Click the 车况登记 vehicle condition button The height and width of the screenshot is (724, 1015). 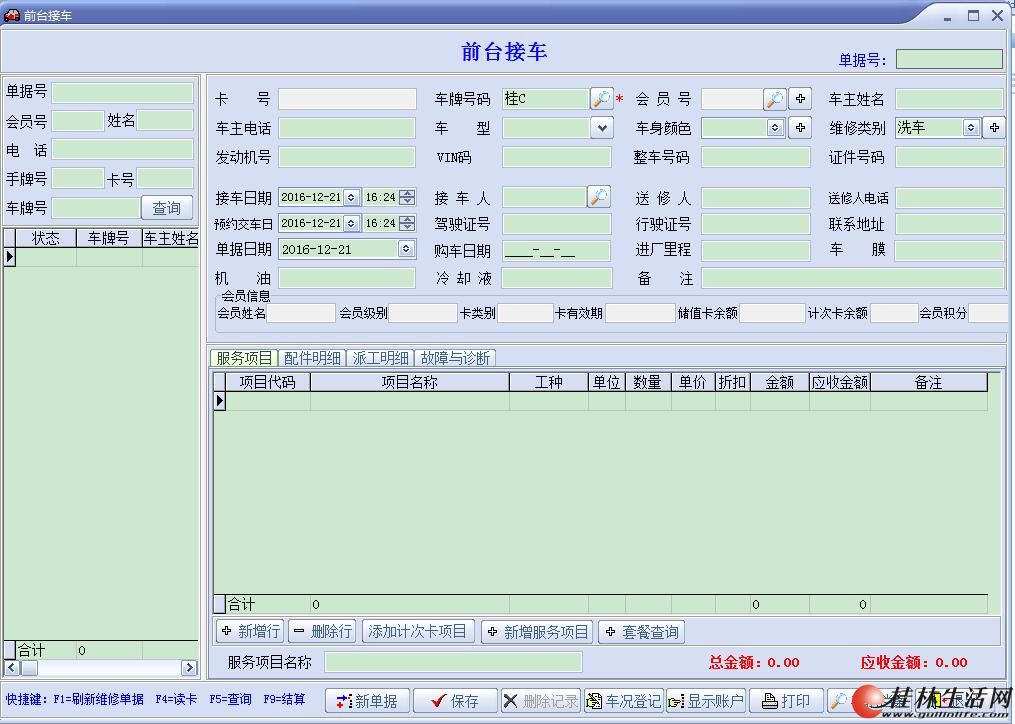(623, 701)
